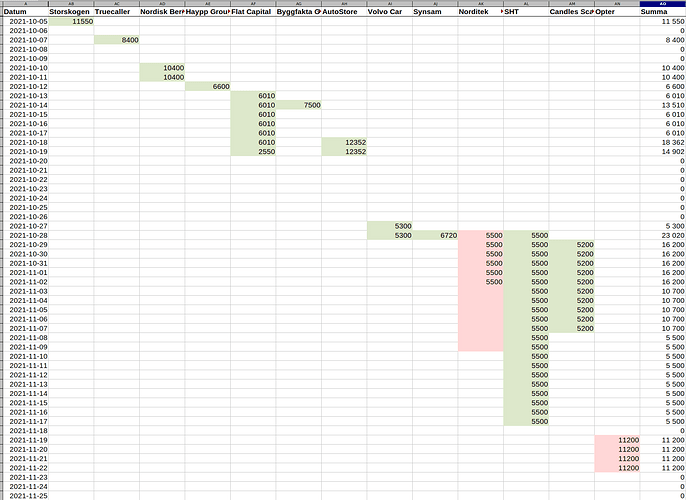Image resolution: width=686 pixels, height=500 pixels.
Task: Select AutoStore's 12352 on 2021-10-18
Action: [344, 142]
